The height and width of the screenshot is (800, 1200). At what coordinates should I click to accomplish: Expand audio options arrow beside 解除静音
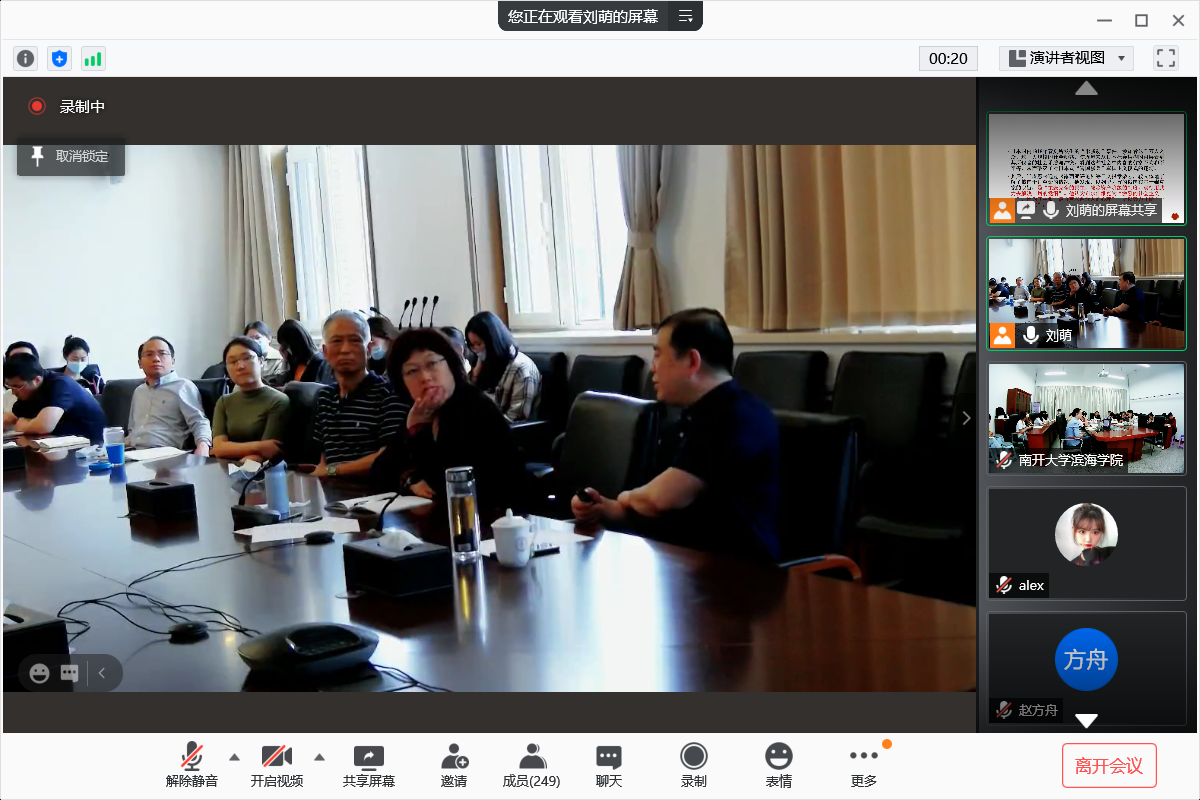235,756
